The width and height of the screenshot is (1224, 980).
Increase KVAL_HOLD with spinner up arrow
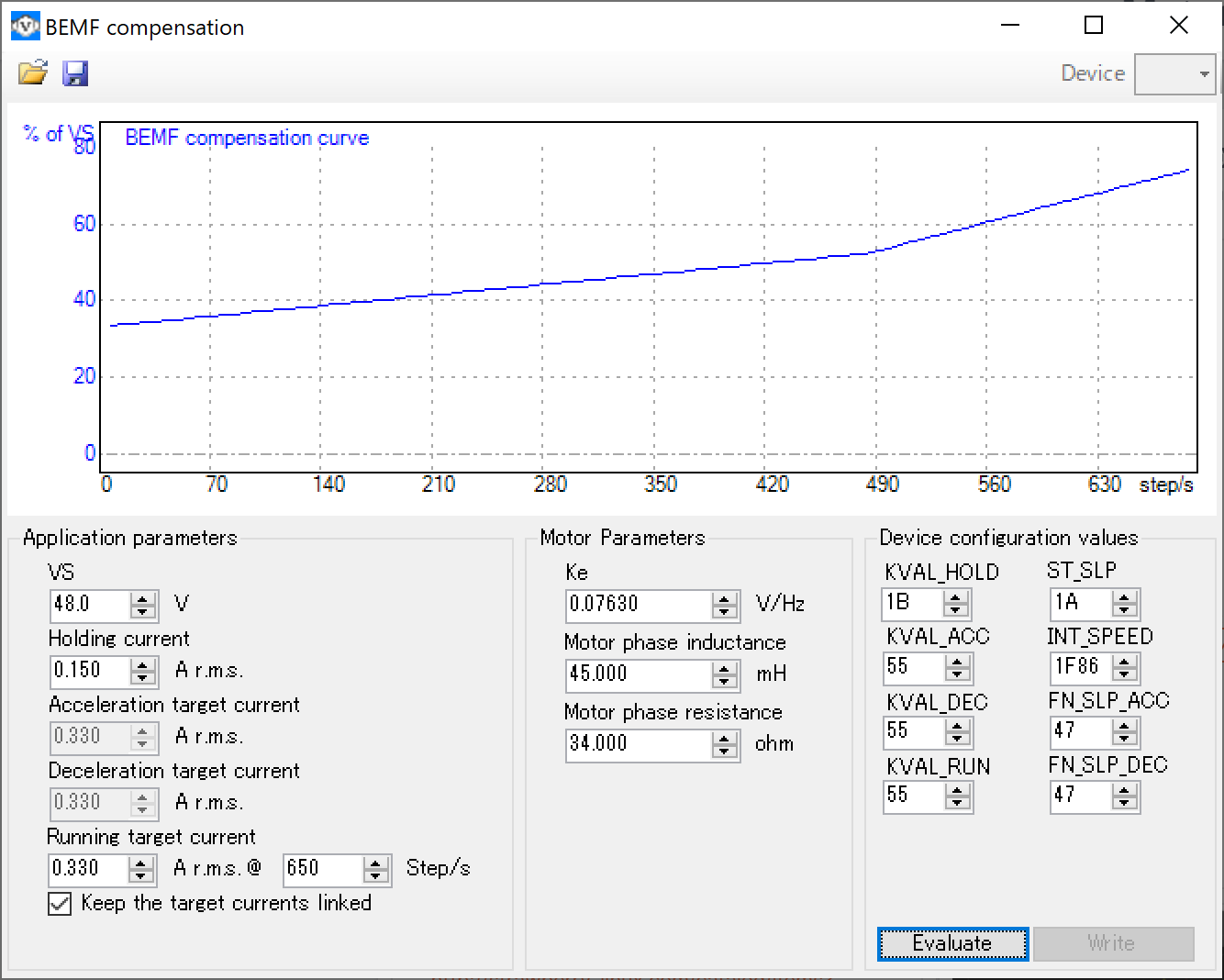pyautogui.click(x=957, y=596)
